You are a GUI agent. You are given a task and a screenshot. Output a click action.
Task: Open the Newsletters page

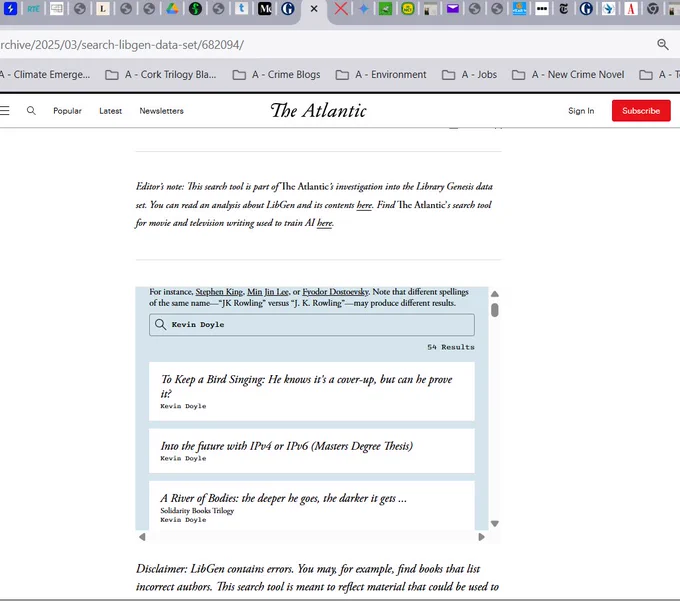point(161,111)
